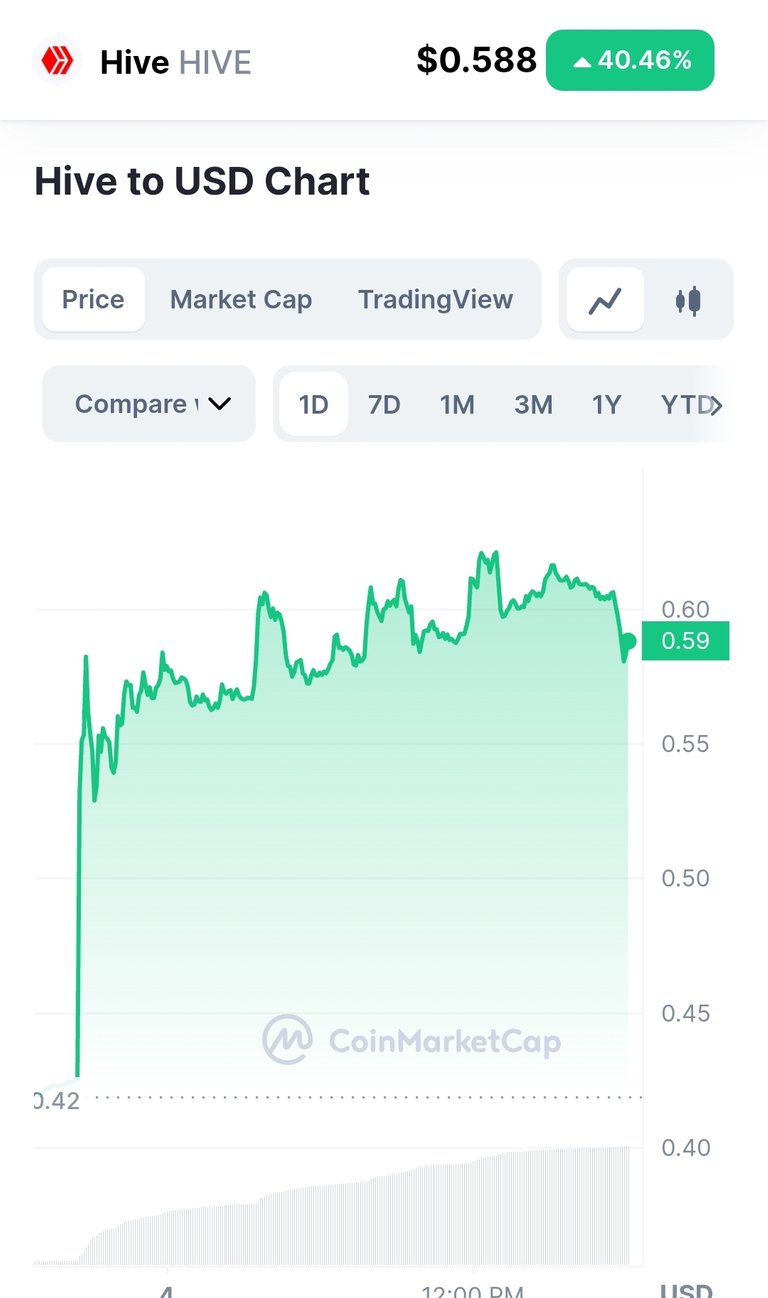
Task: Select the YTD time range
Action: click(685, 404)
